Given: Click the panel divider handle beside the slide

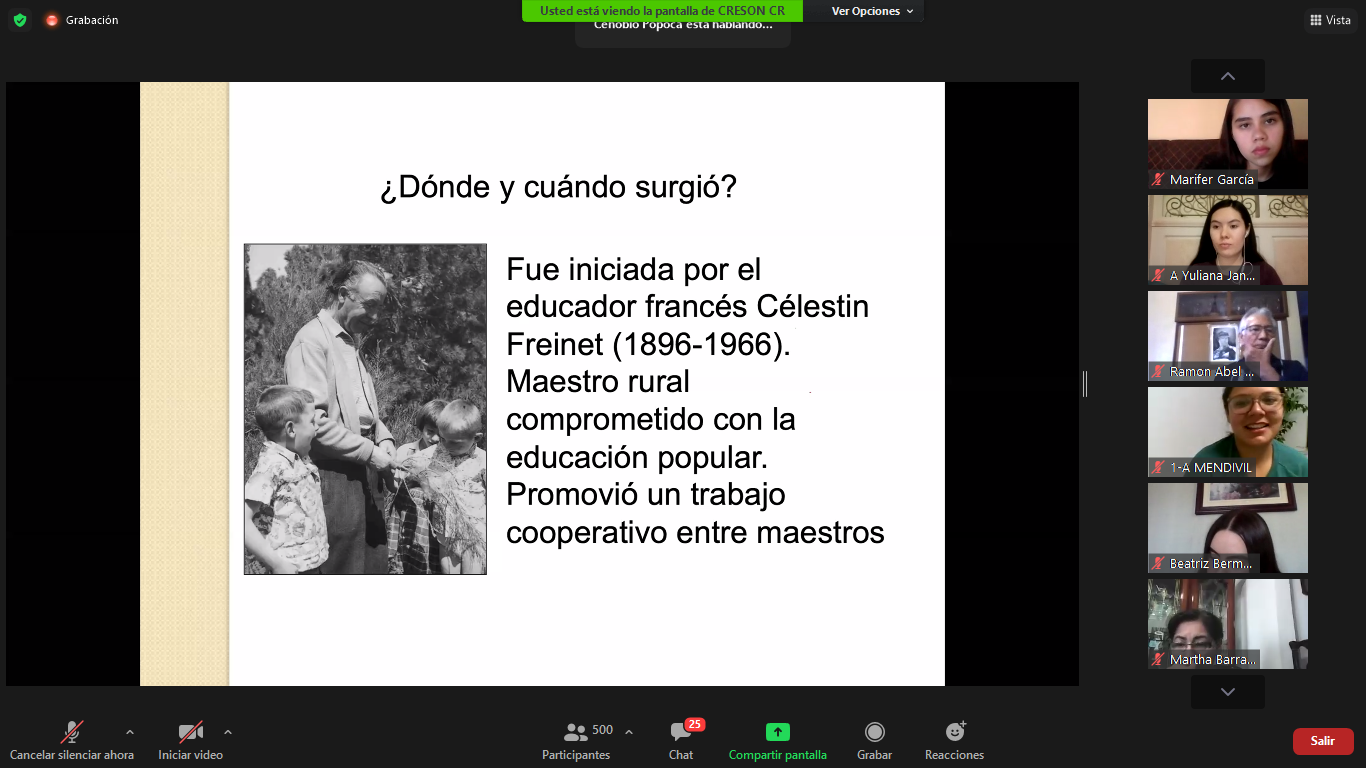Looking at the screenshot, I should pyautogui.click(x=1085, y=383).
